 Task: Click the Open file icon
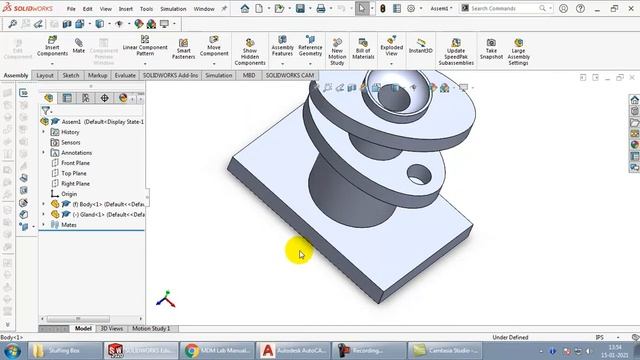coord(279,8)
